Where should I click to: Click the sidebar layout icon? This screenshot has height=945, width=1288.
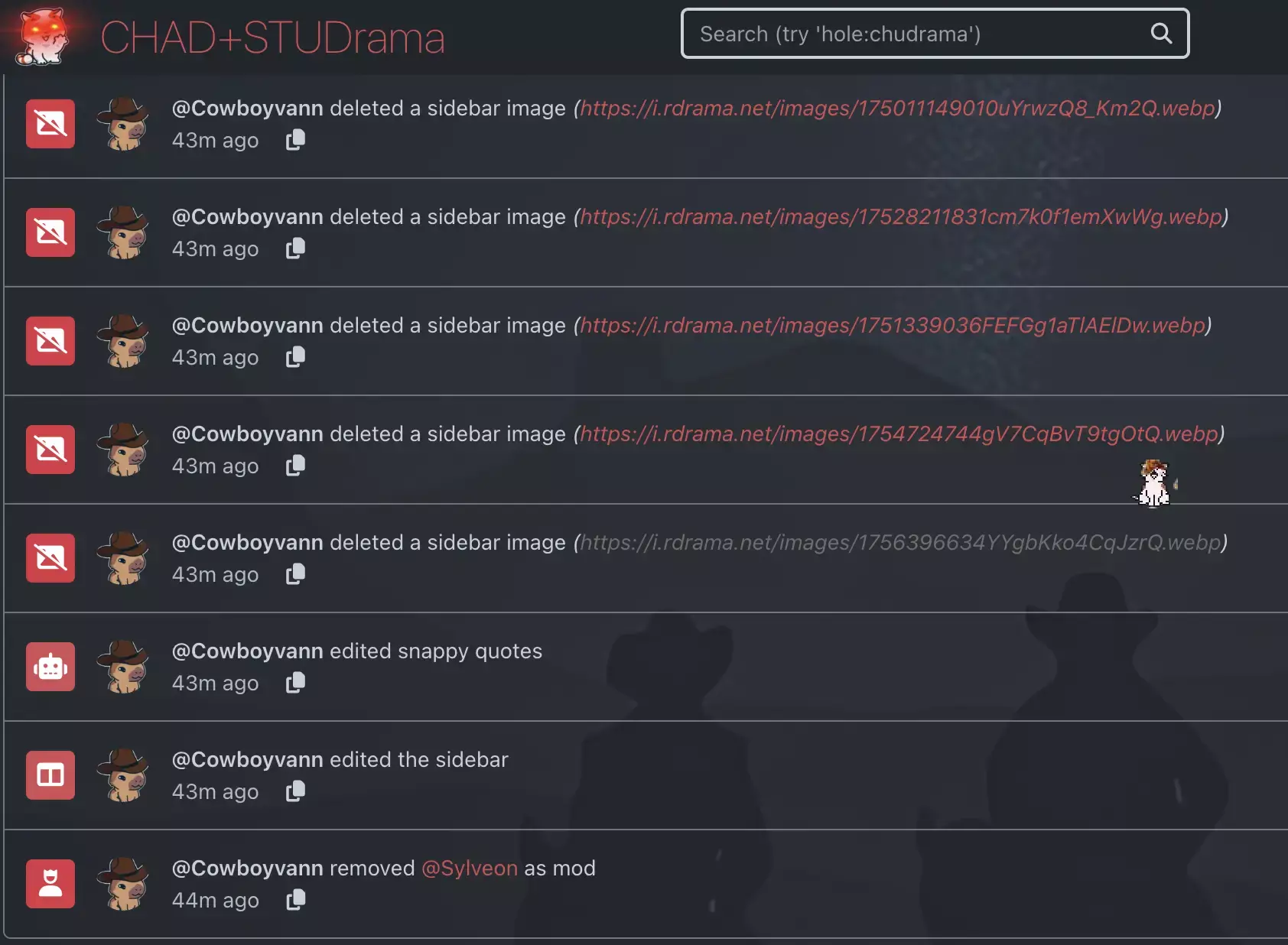click(50, 775)
